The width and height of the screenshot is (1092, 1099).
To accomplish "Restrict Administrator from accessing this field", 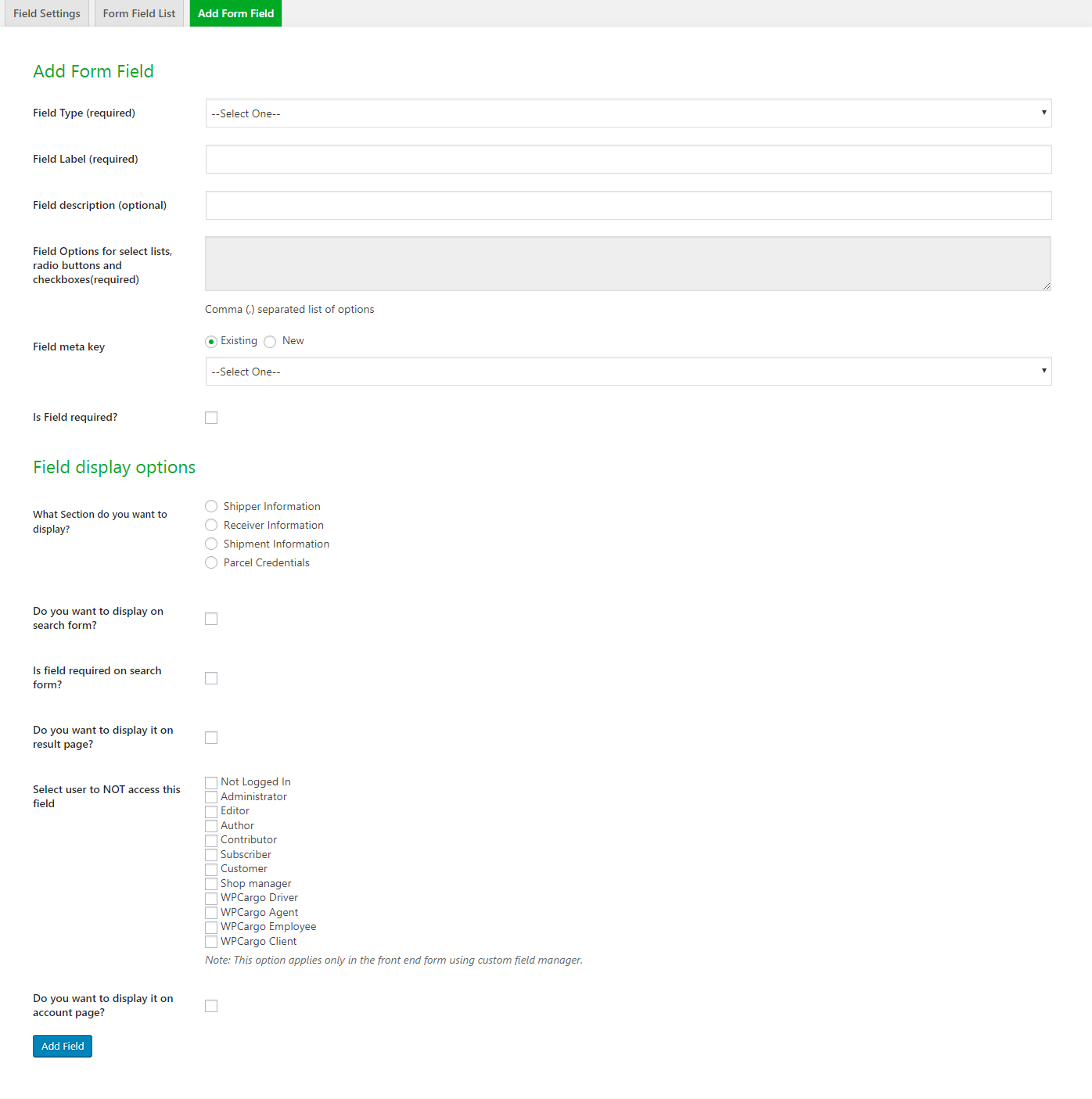I will tap(211, 797).
